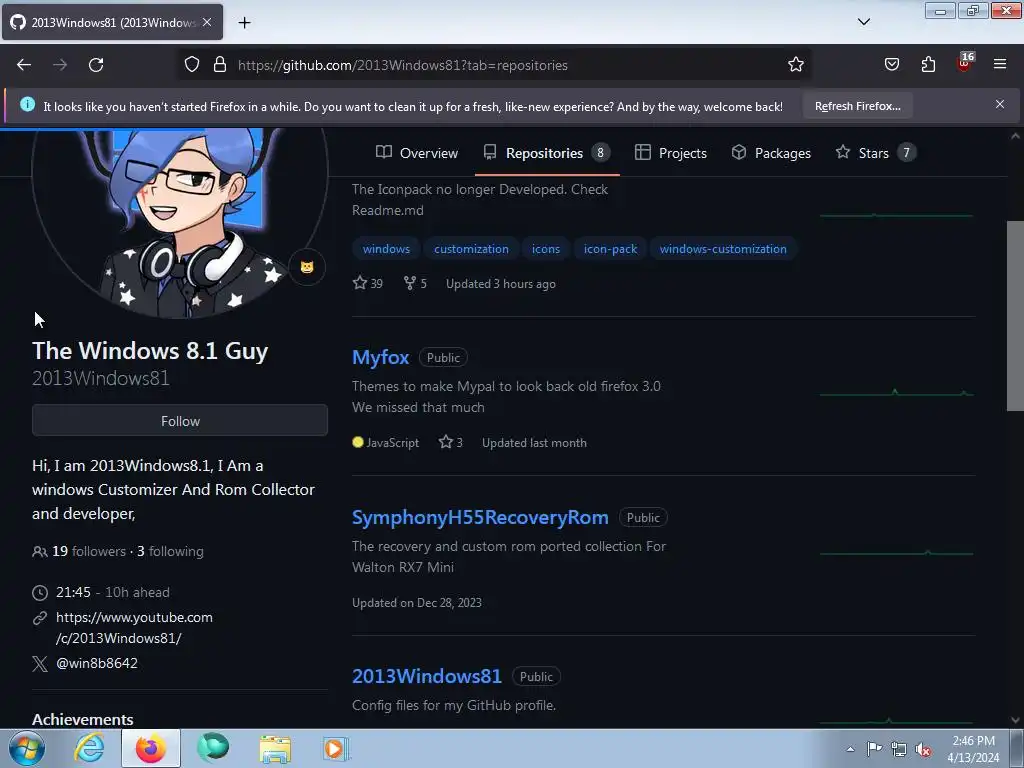Launch Windows Media Player from taskbar
Screen dimensions: 1024x768
pyautogui.click(x=336, y=748)
